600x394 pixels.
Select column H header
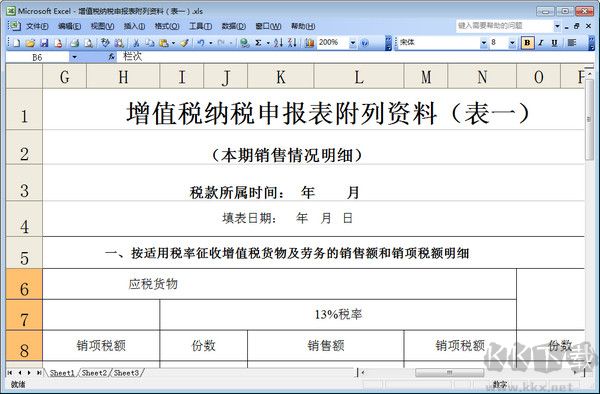pos(123,77)
